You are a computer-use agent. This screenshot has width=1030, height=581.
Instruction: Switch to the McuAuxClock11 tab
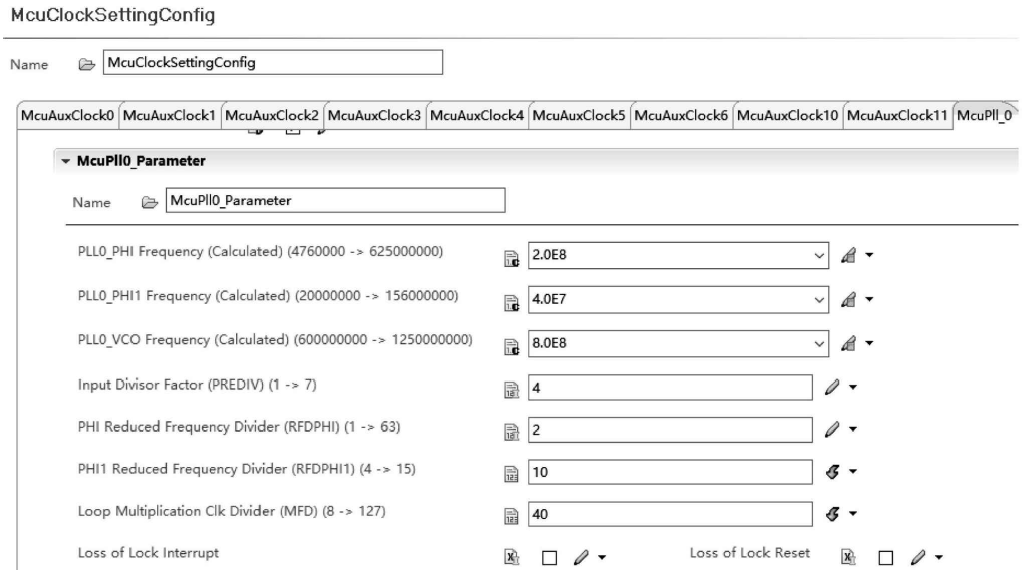point(897,116)
